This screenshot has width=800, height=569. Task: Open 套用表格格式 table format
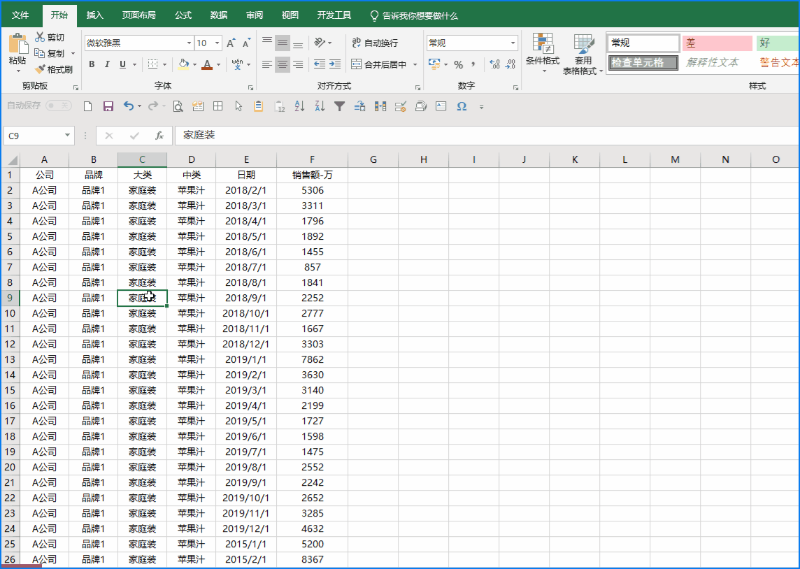(583, 54)
